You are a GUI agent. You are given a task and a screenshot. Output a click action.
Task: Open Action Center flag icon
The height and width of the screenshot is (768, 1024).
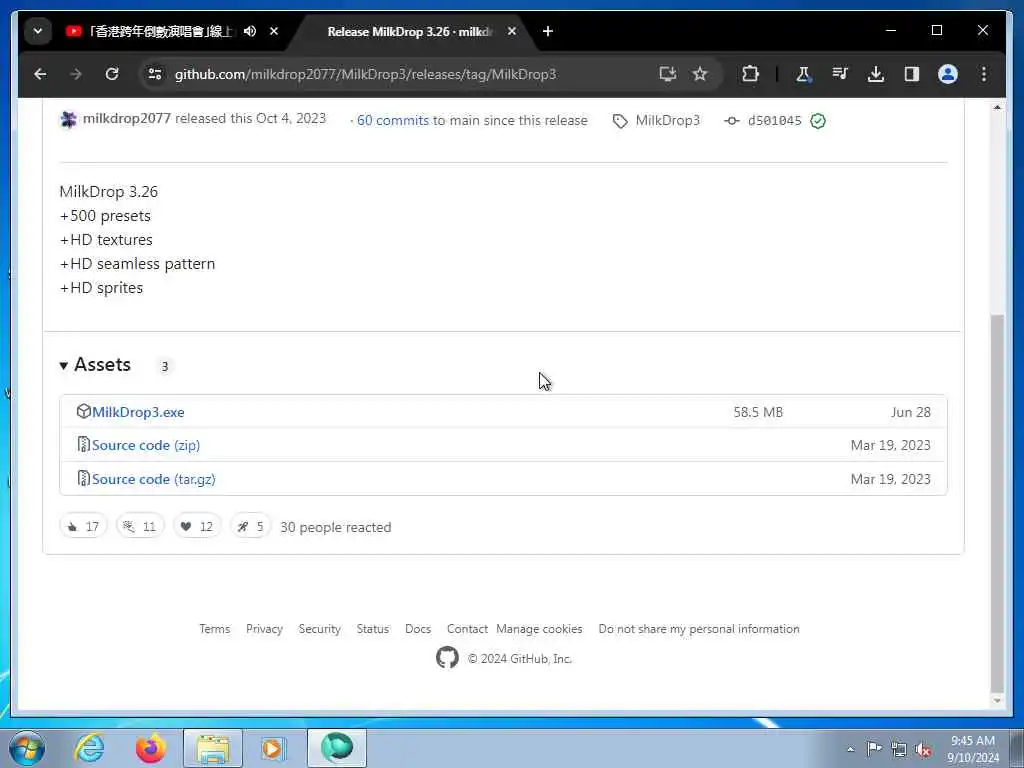(x=874, y=748)
